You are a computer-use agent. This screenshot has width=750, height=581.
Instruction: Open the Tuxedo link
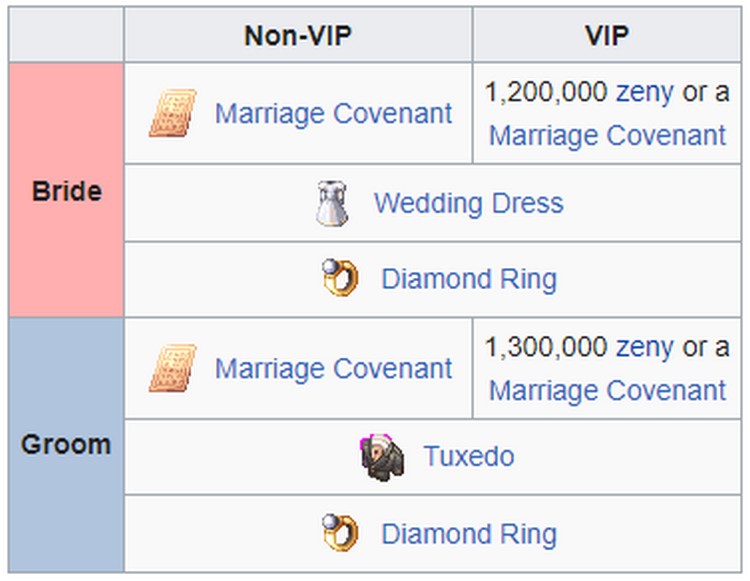pos(468,457)
